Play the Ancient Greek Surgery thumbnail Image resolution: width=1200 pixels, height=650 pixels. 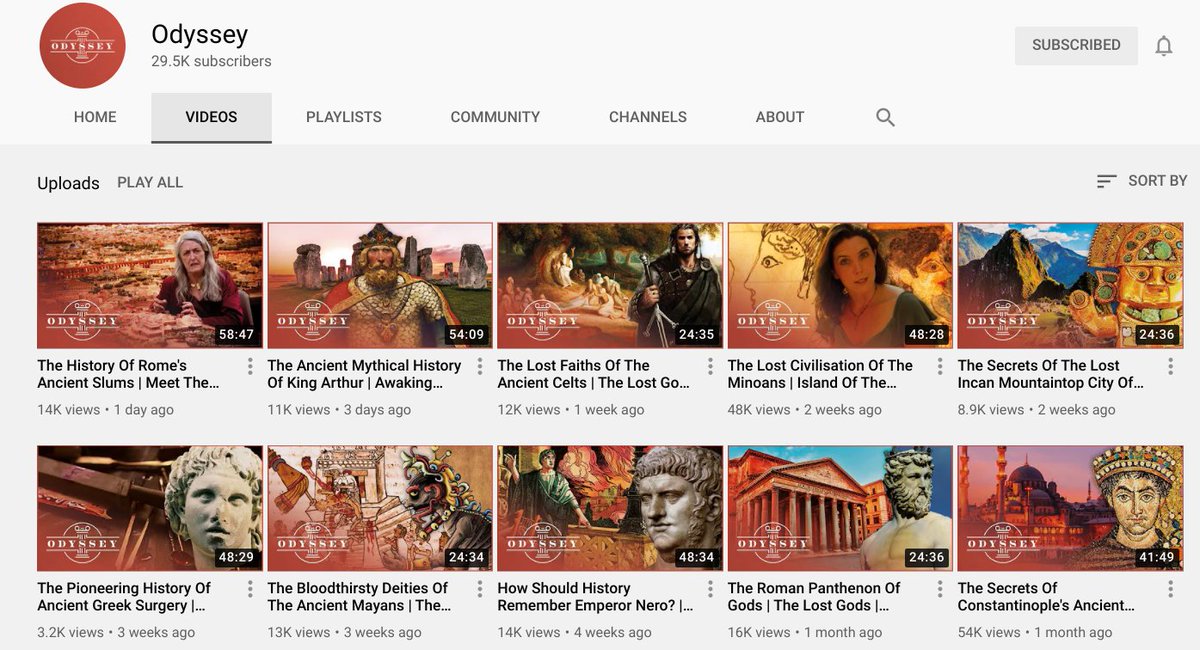150,508
